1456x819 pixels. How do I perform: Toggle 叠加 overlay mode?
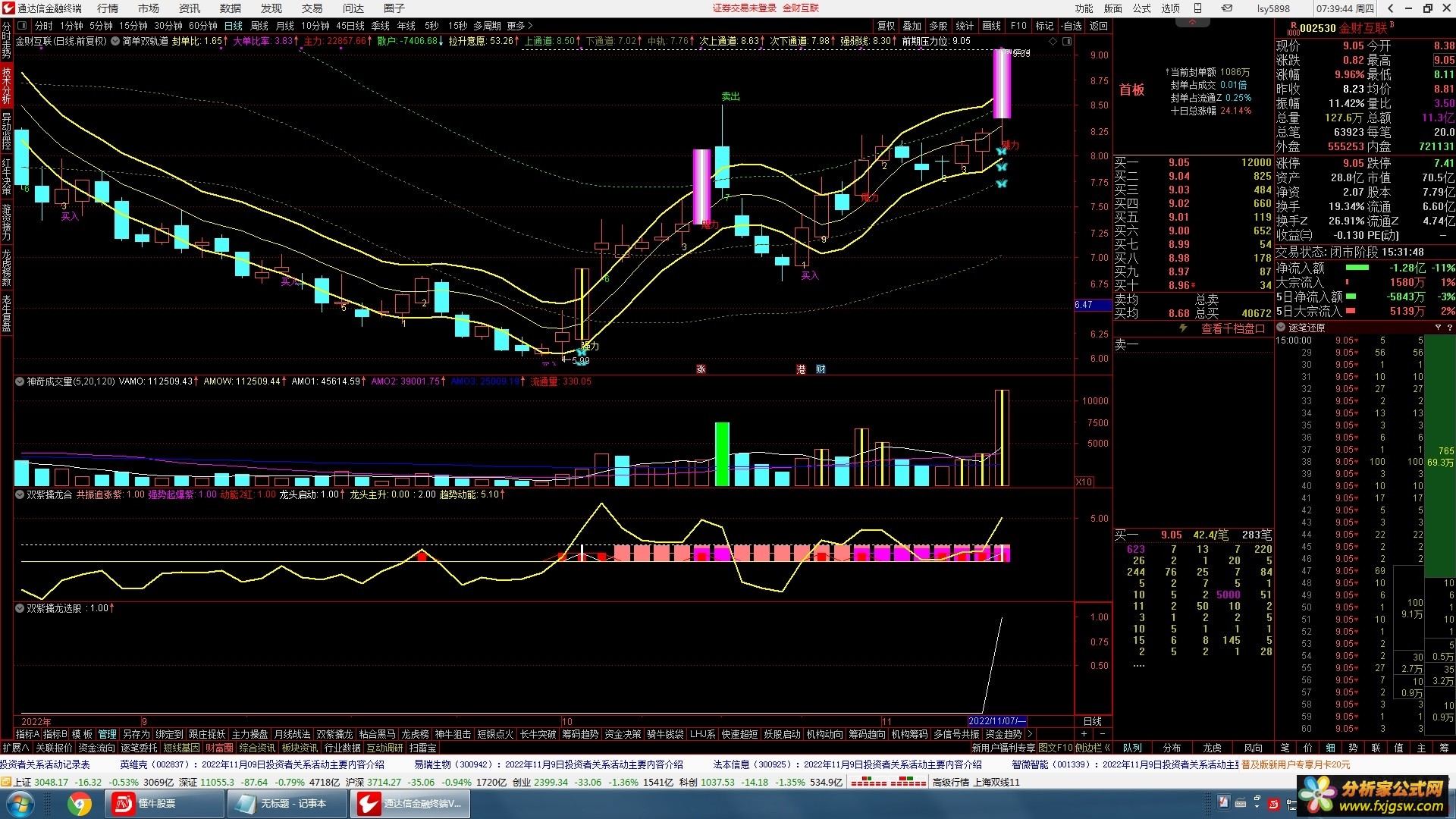912,26
